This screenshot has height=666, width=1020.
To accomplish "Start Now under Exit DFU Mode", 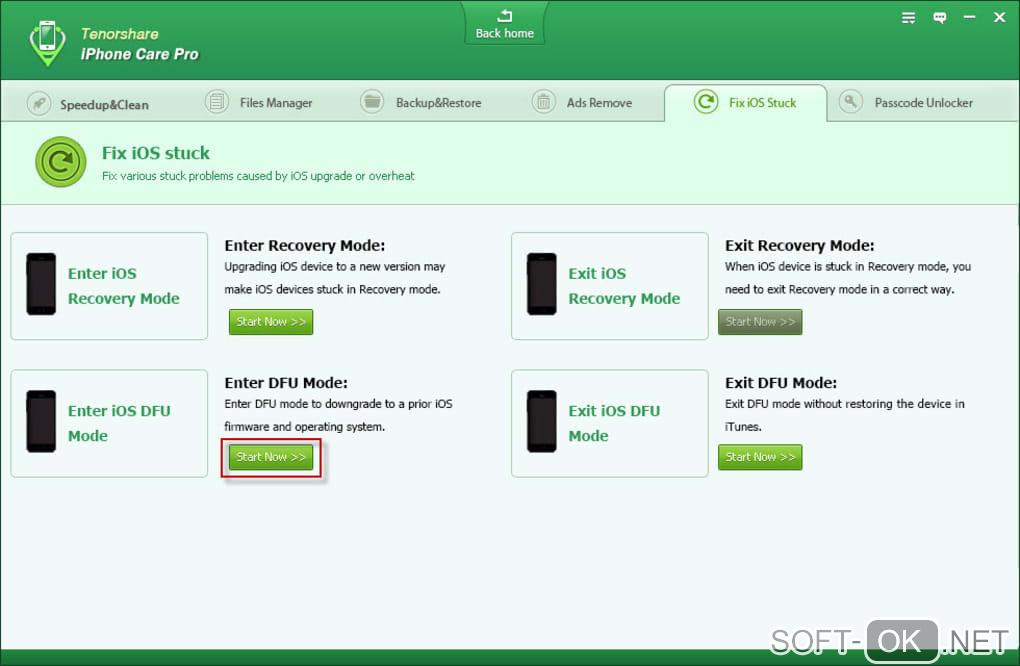I will coord(760,457).
